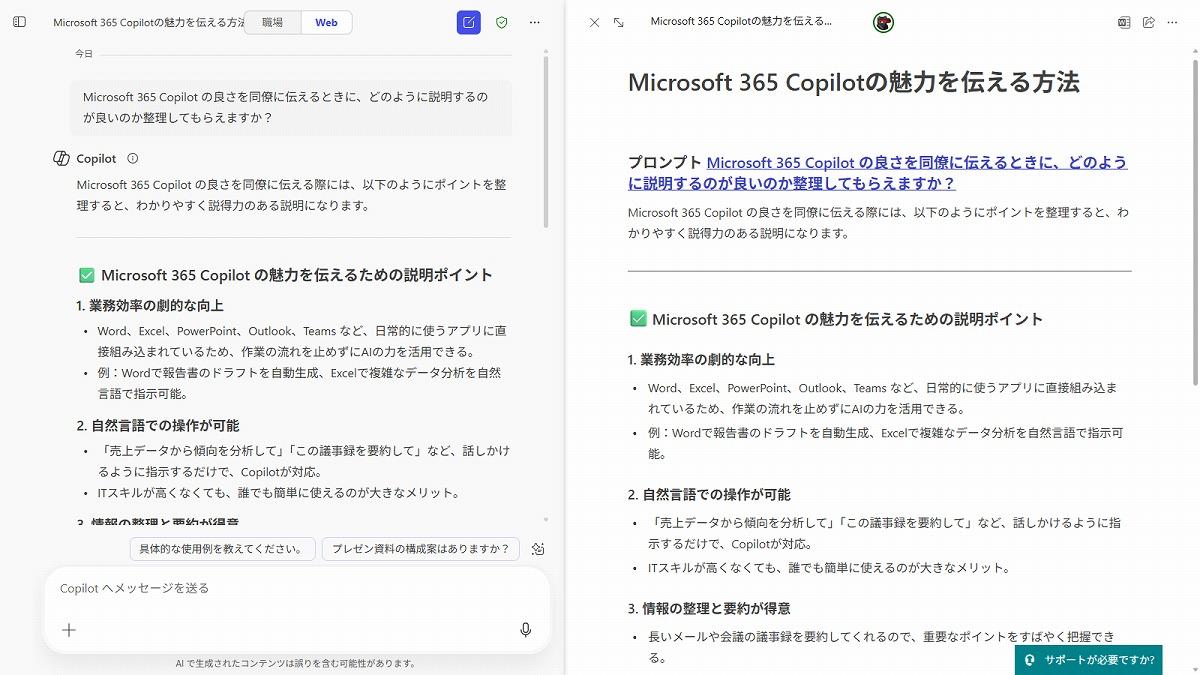This screenshot has width=1200, height=675.
Task: Open the chat pane more options menu
Action: click(x=535, y=22)
